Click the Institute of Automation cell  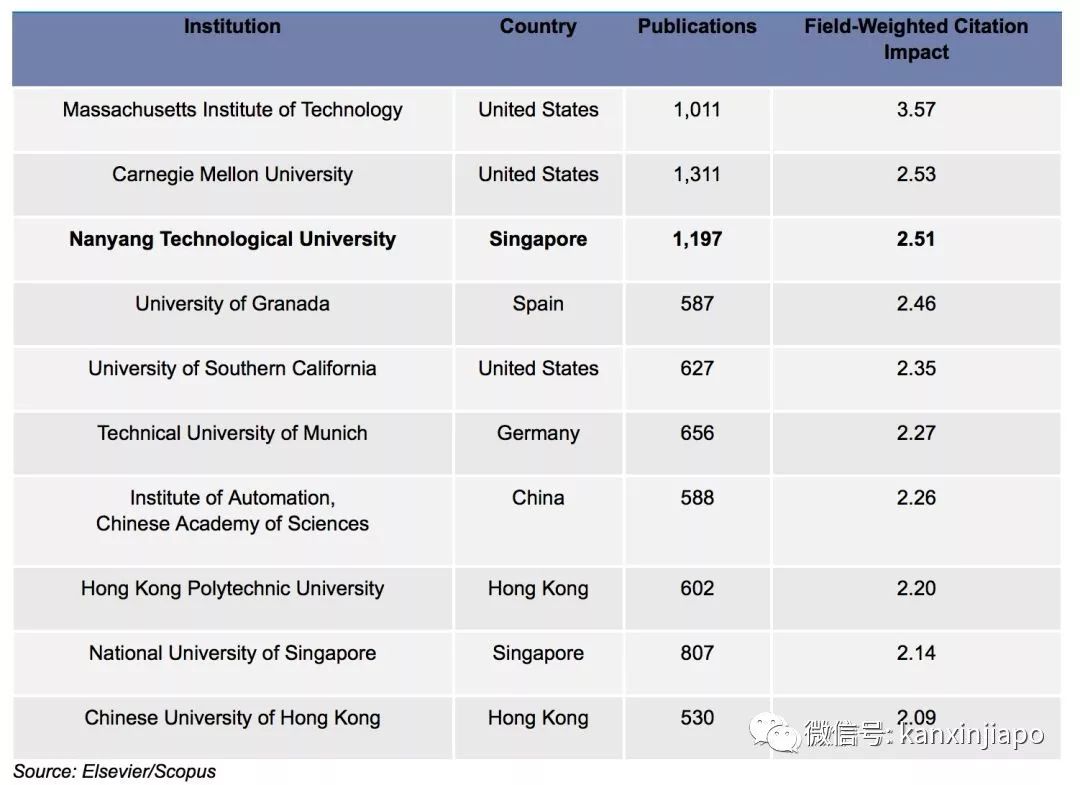(x=232, y=511)
